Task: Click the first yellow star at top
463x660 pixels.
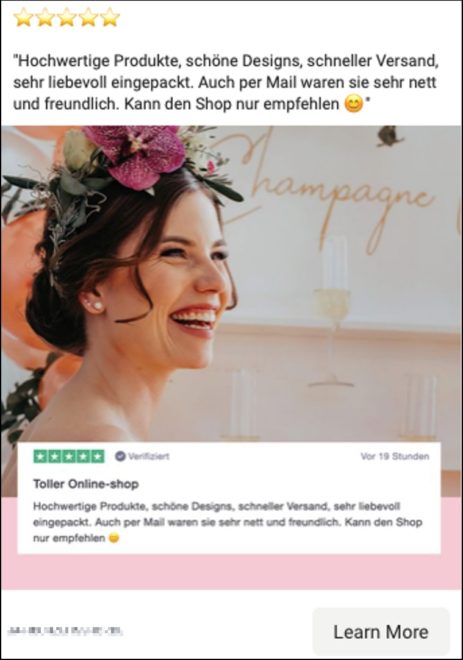Action: pos(23,18)
